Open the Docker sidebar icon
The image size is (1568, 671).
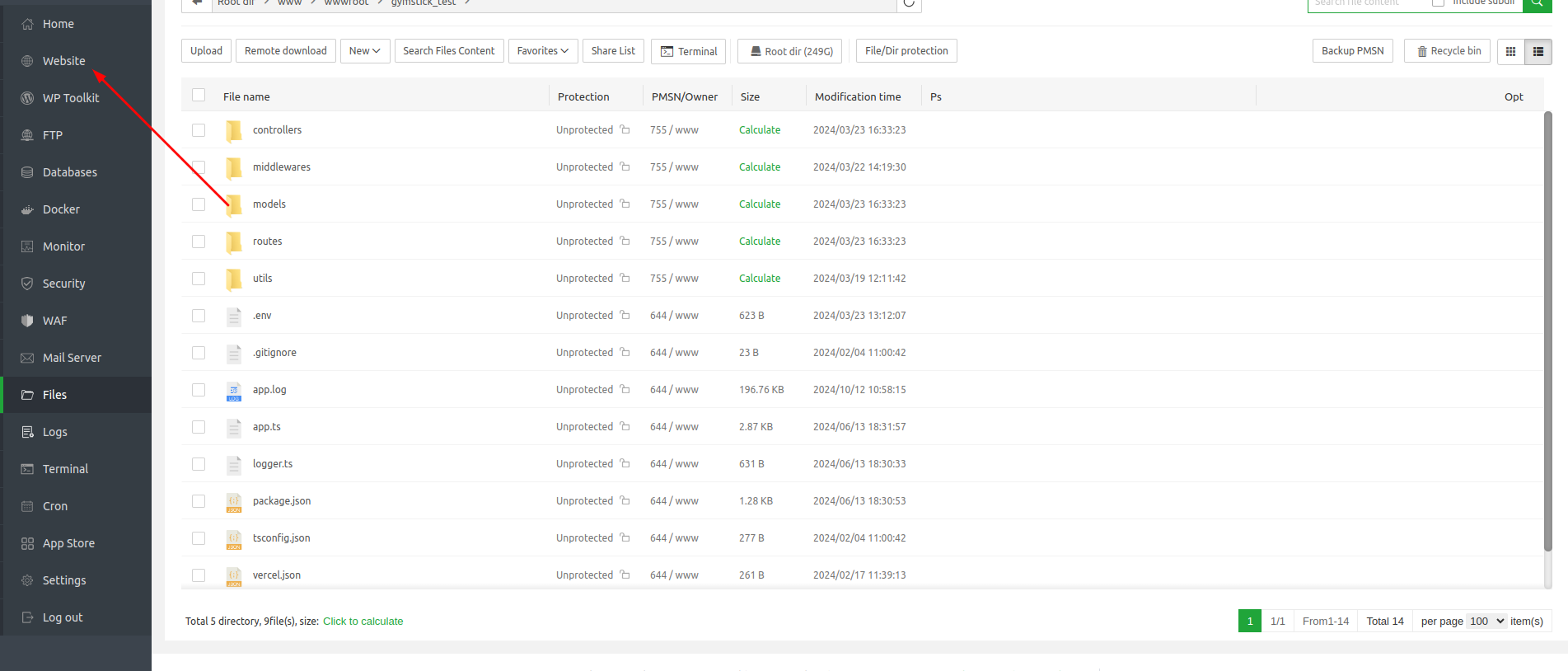click(x=27, y=209)
